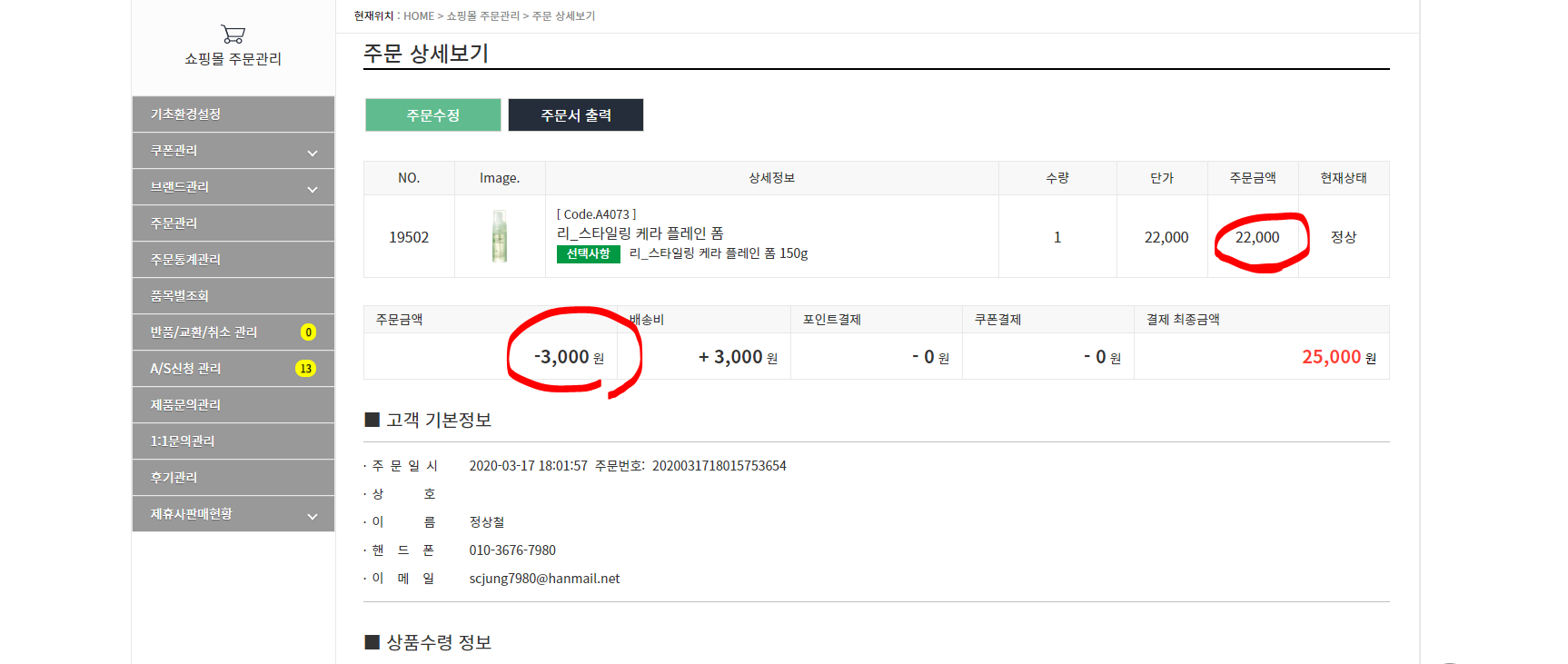The height and width of the screenshot is (664, 1568).
Task: Select 품목별조회 sidebar item
Action: (233, 296)
